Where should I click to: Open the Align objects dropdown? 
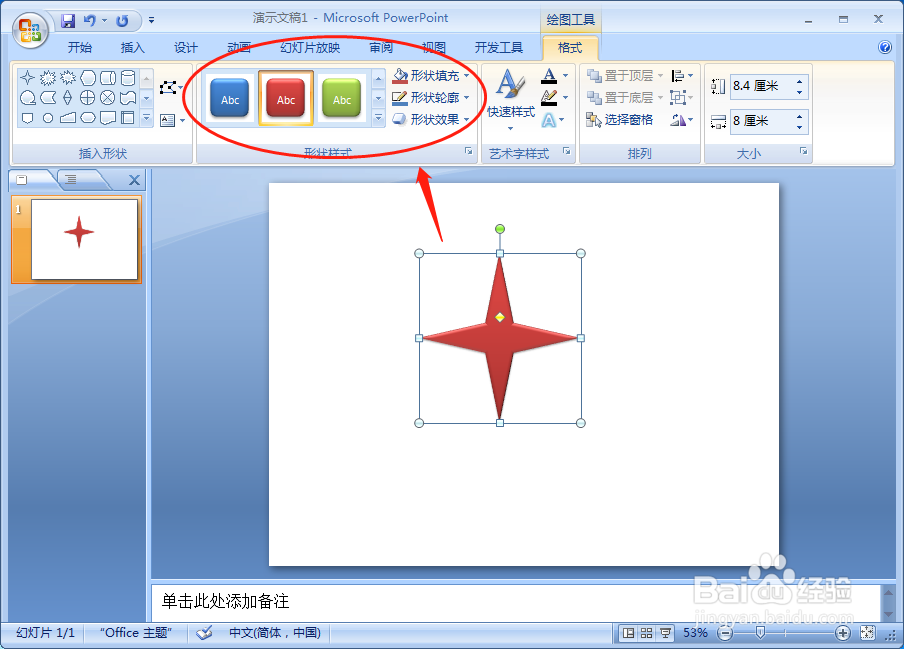point(682,76)
